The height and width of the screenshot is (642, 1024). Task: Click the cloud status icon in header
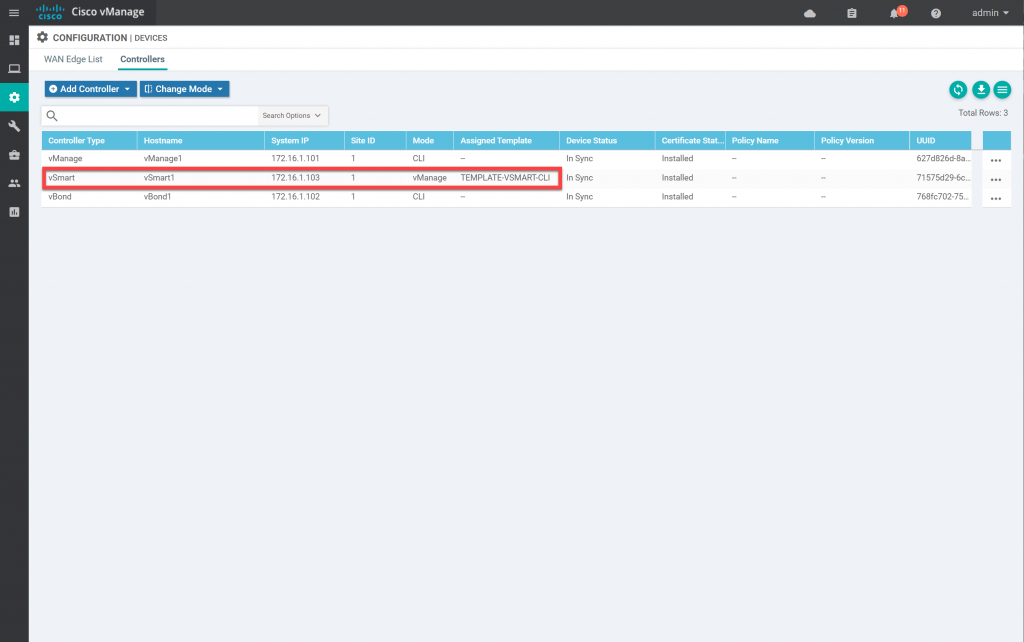coord(809,13)
